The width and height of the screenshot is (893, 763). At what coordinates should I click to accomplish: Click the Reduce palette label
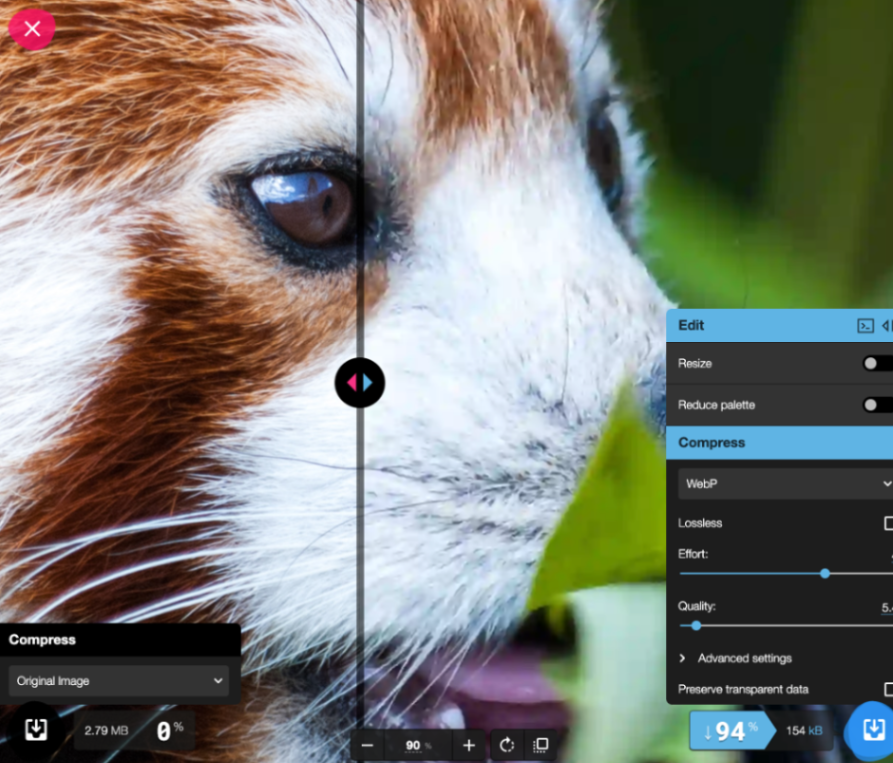[x=716, y=405]
